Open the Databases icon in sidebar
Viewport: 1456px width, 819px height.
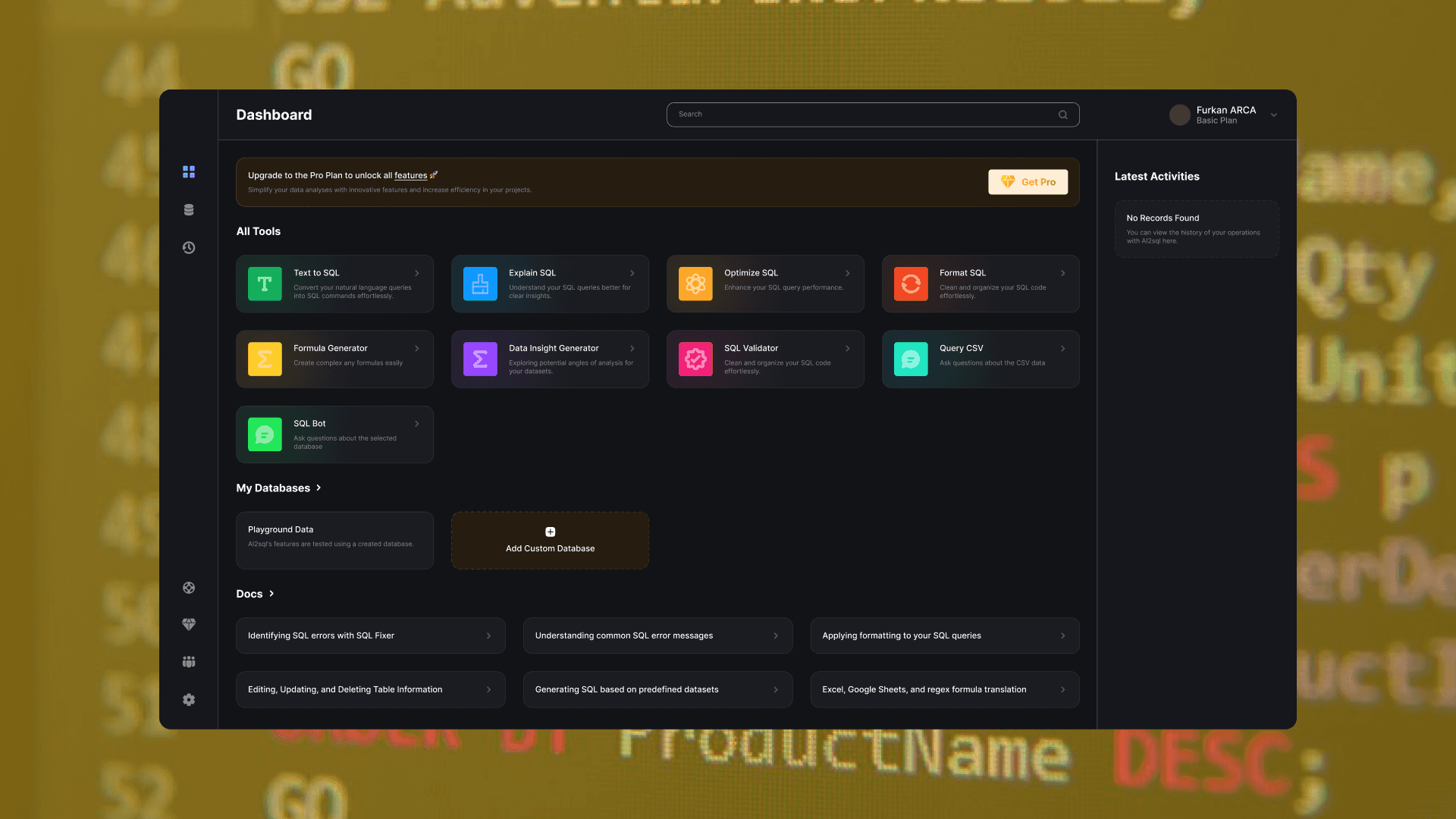[189, 210]
